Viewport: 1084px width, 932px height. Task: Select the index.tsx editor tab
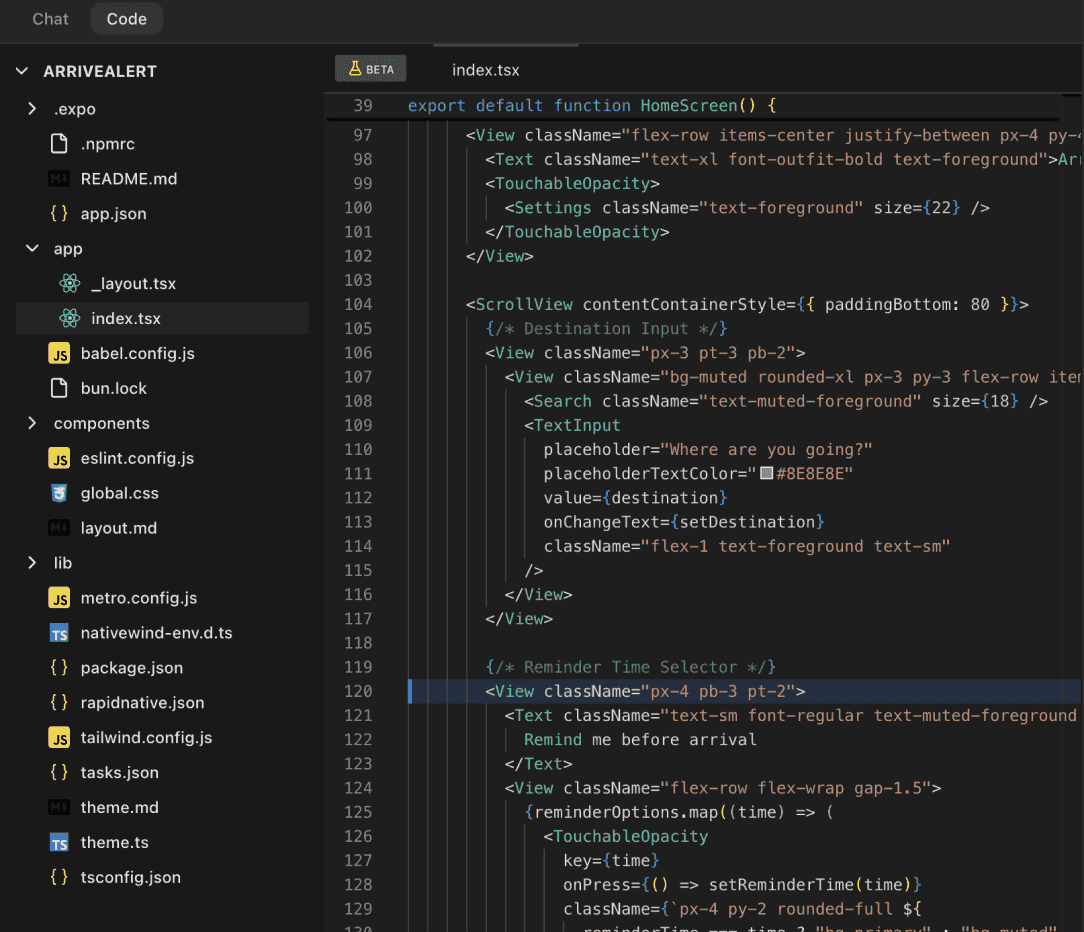pyautogui.click(x=485, y=69)
